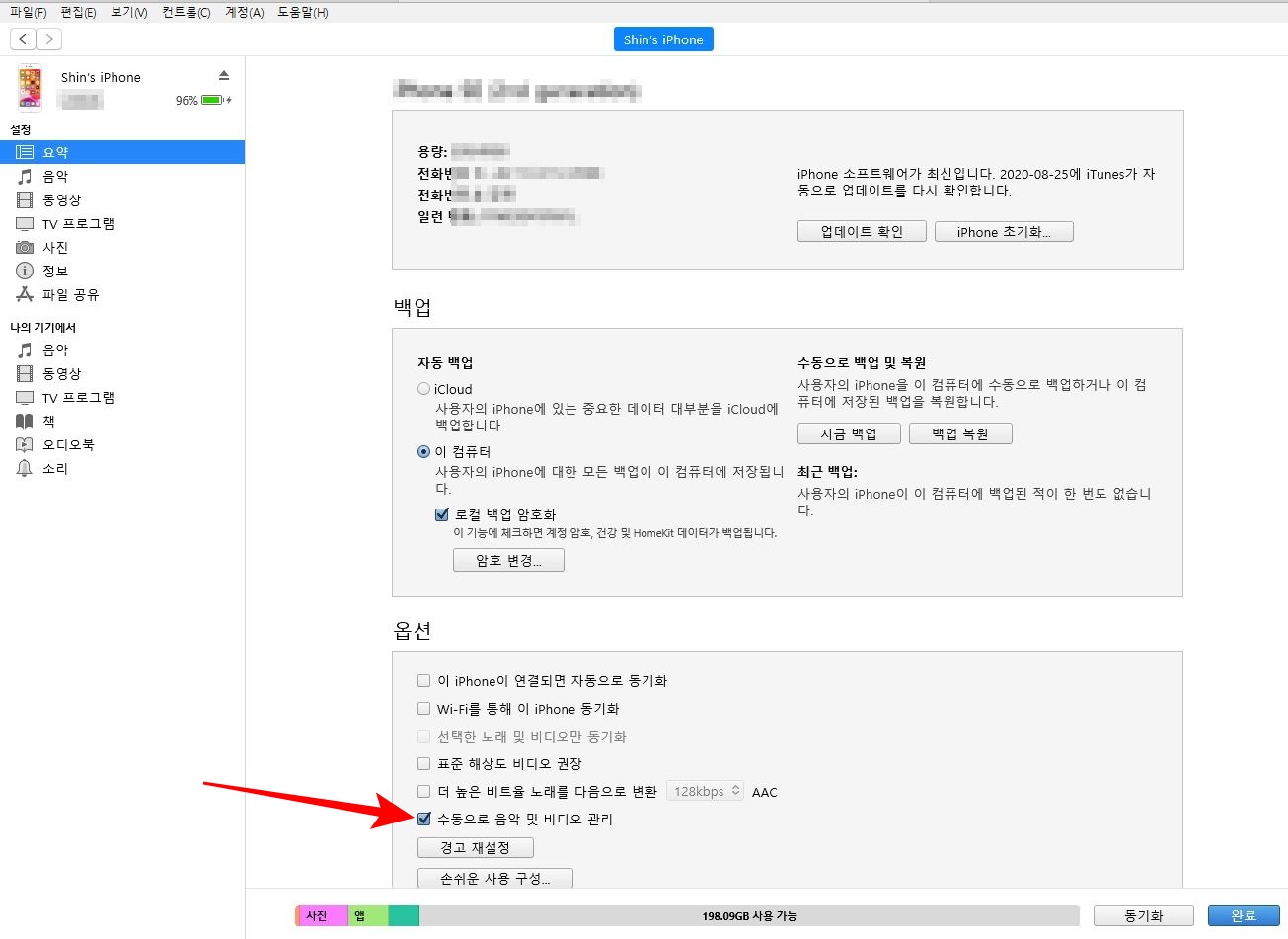
Task: Select 음악 under 나의 기기에서
Action: coord(122,350)
